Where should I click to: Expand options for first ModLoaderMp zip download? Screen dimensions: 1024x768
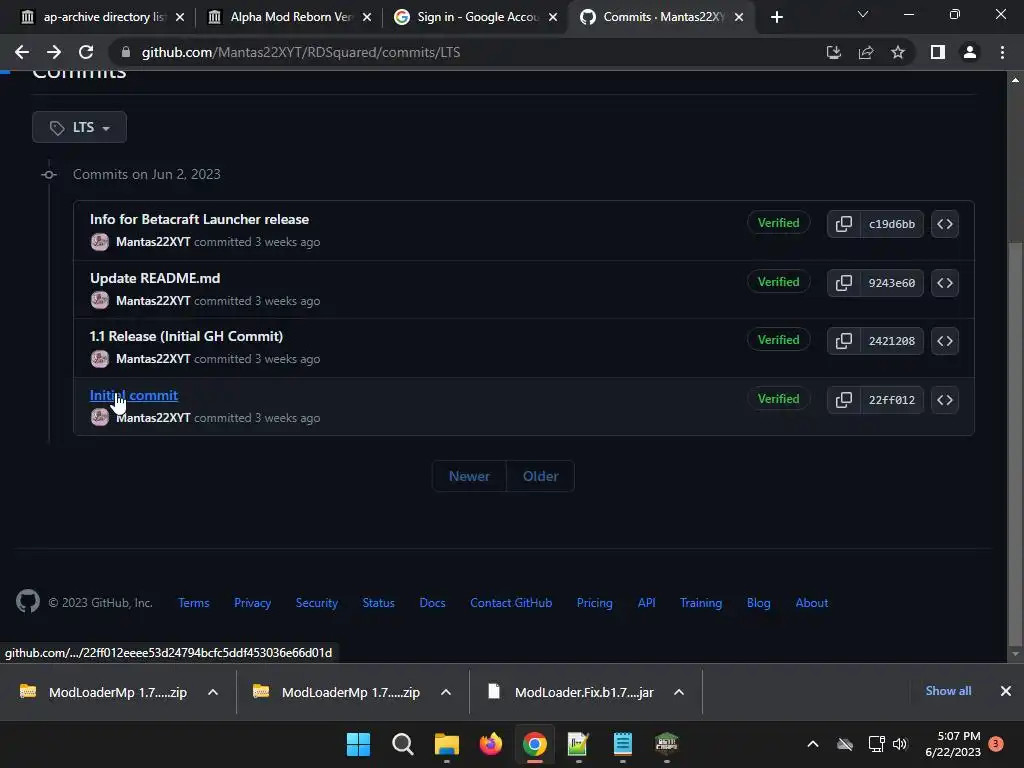213,692
